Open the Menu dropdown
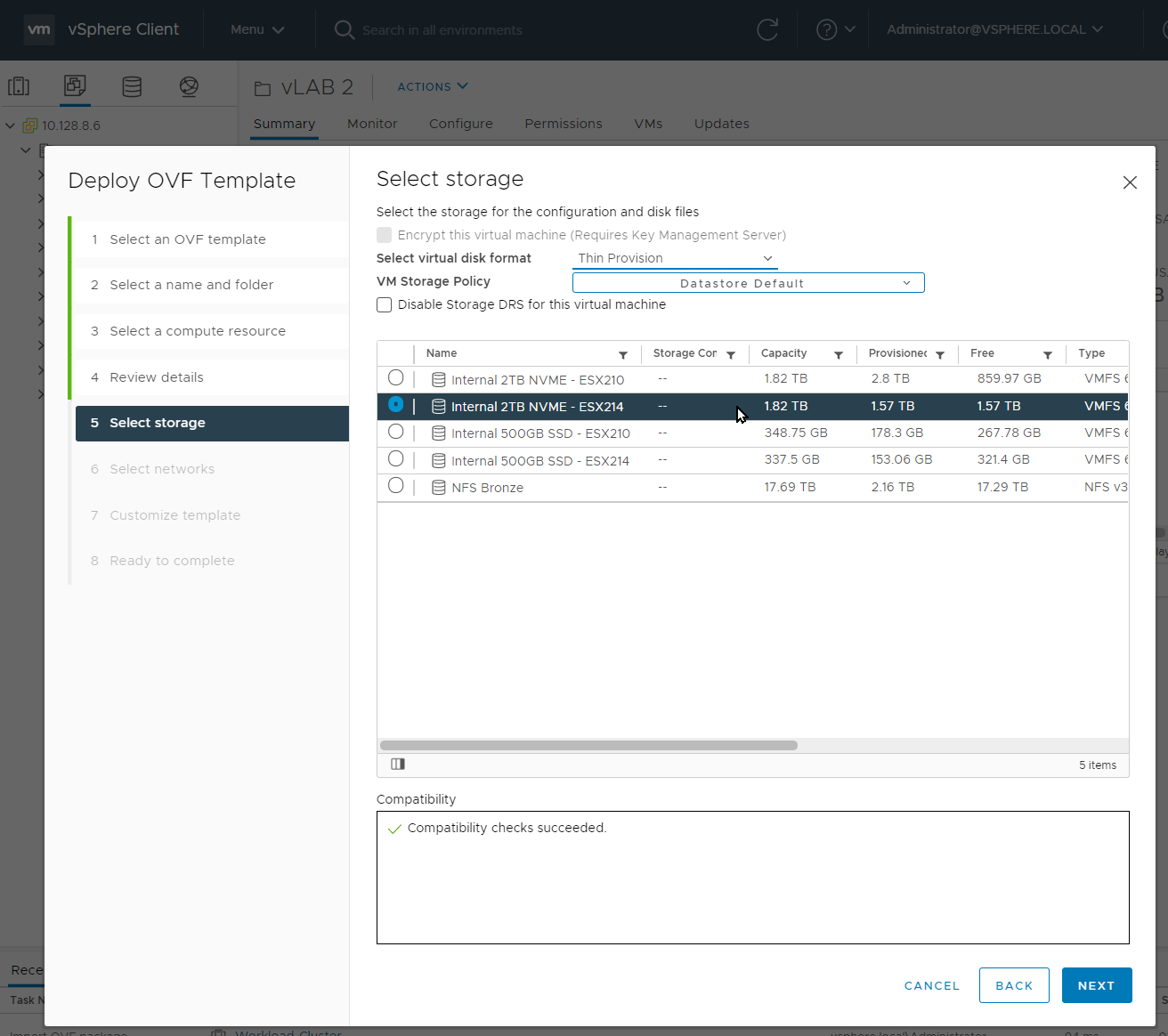The width and height of the screenshot is (1168, 1036). pyautogui.click(x=257, y=29)
